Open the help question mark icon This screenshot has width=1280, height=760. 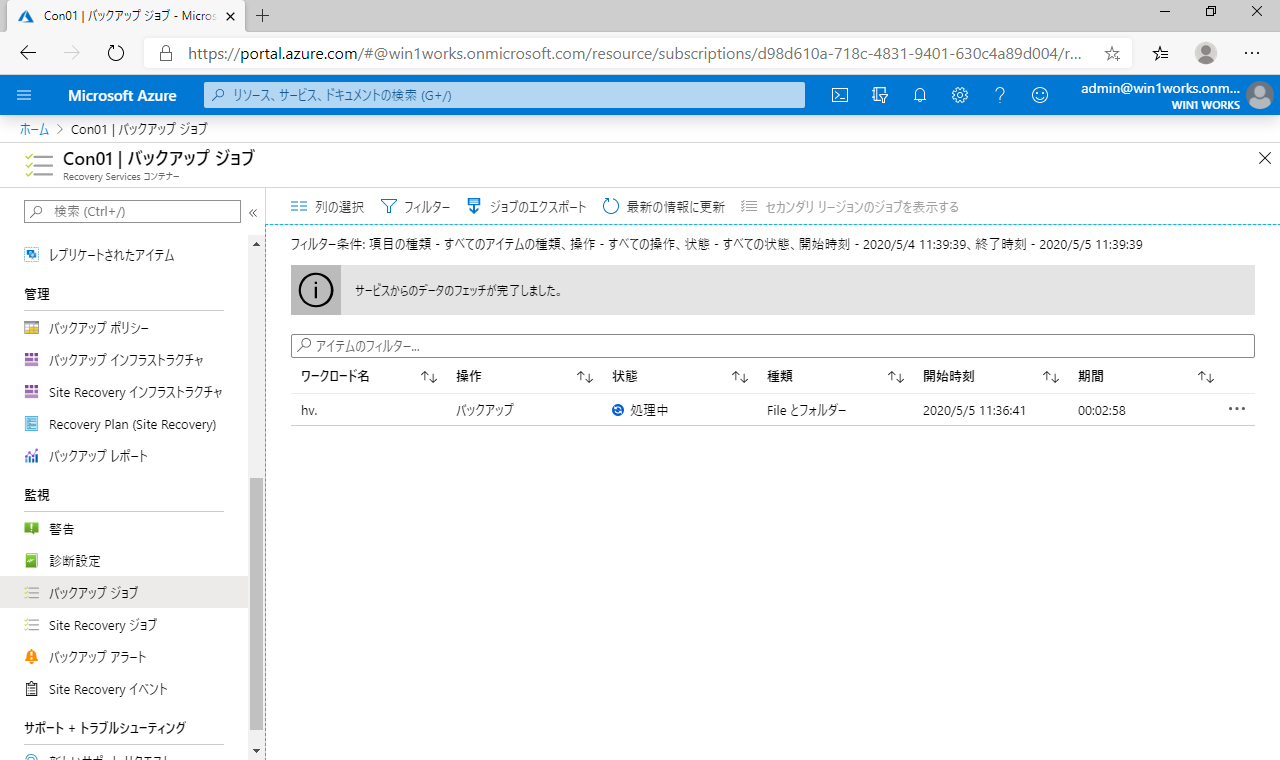pos(1000,95)
